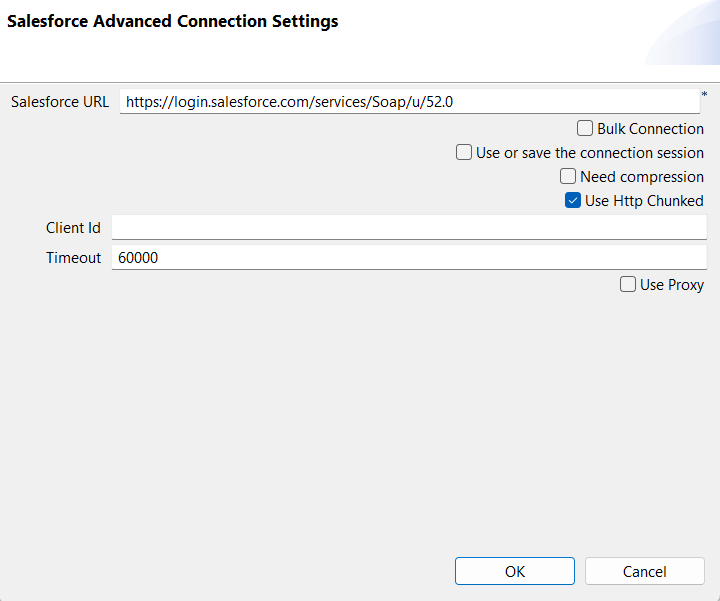Click the Salesforce URL text field
Image resolution: width=720 pixels, height=601 pixels.
(409, 102)
